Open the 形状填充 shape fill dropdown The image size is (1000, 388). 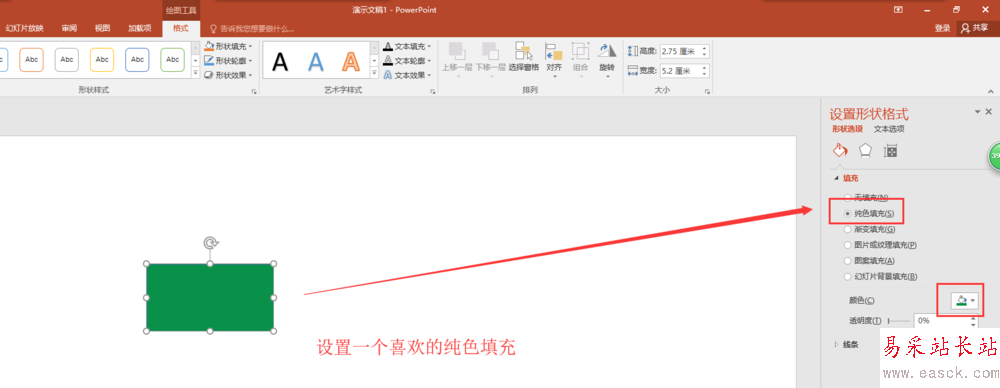(228, 47)
